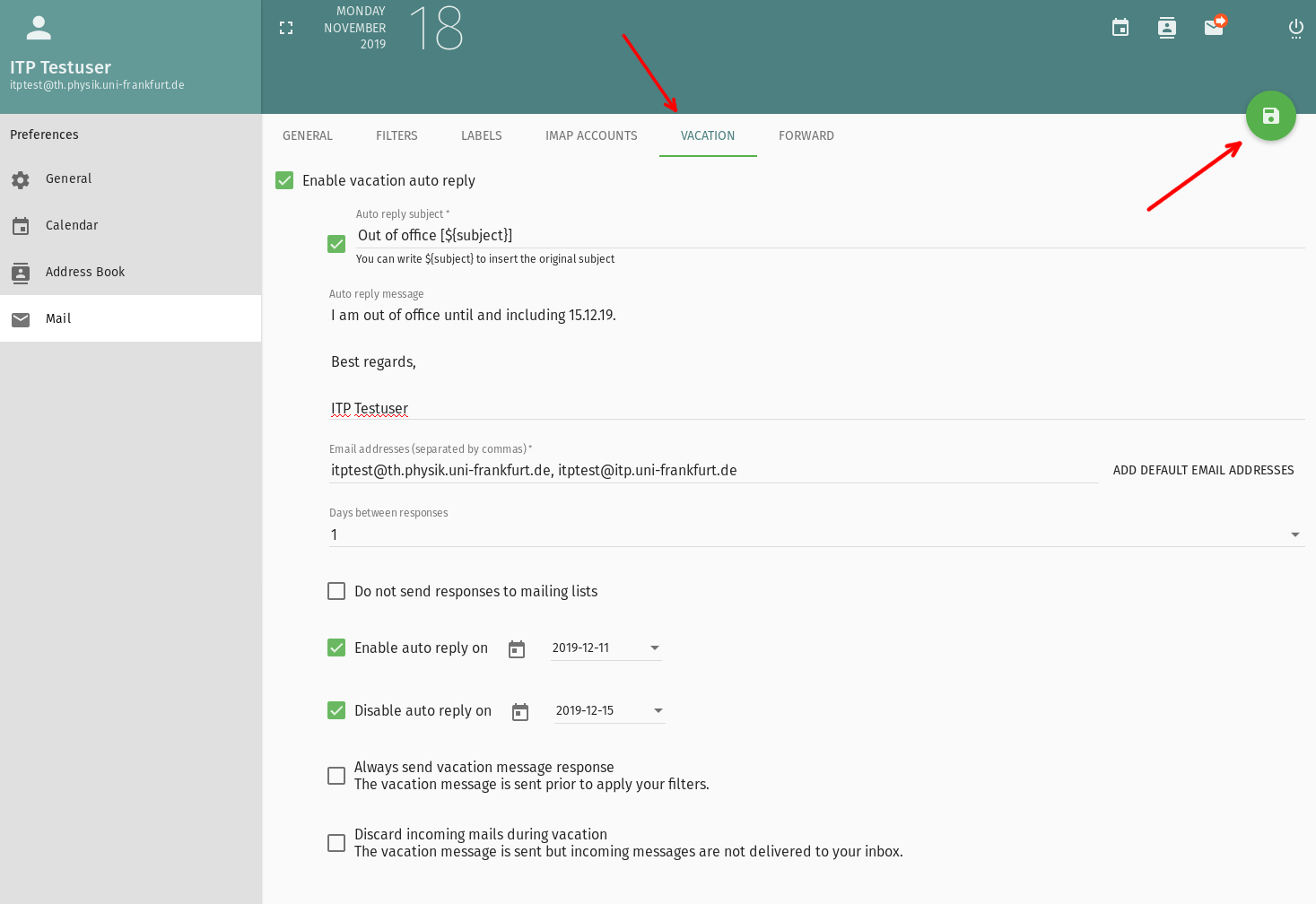Click the green save floating button
The height and width of the screenshot is (904, 1316).
tap(1270, 116)
